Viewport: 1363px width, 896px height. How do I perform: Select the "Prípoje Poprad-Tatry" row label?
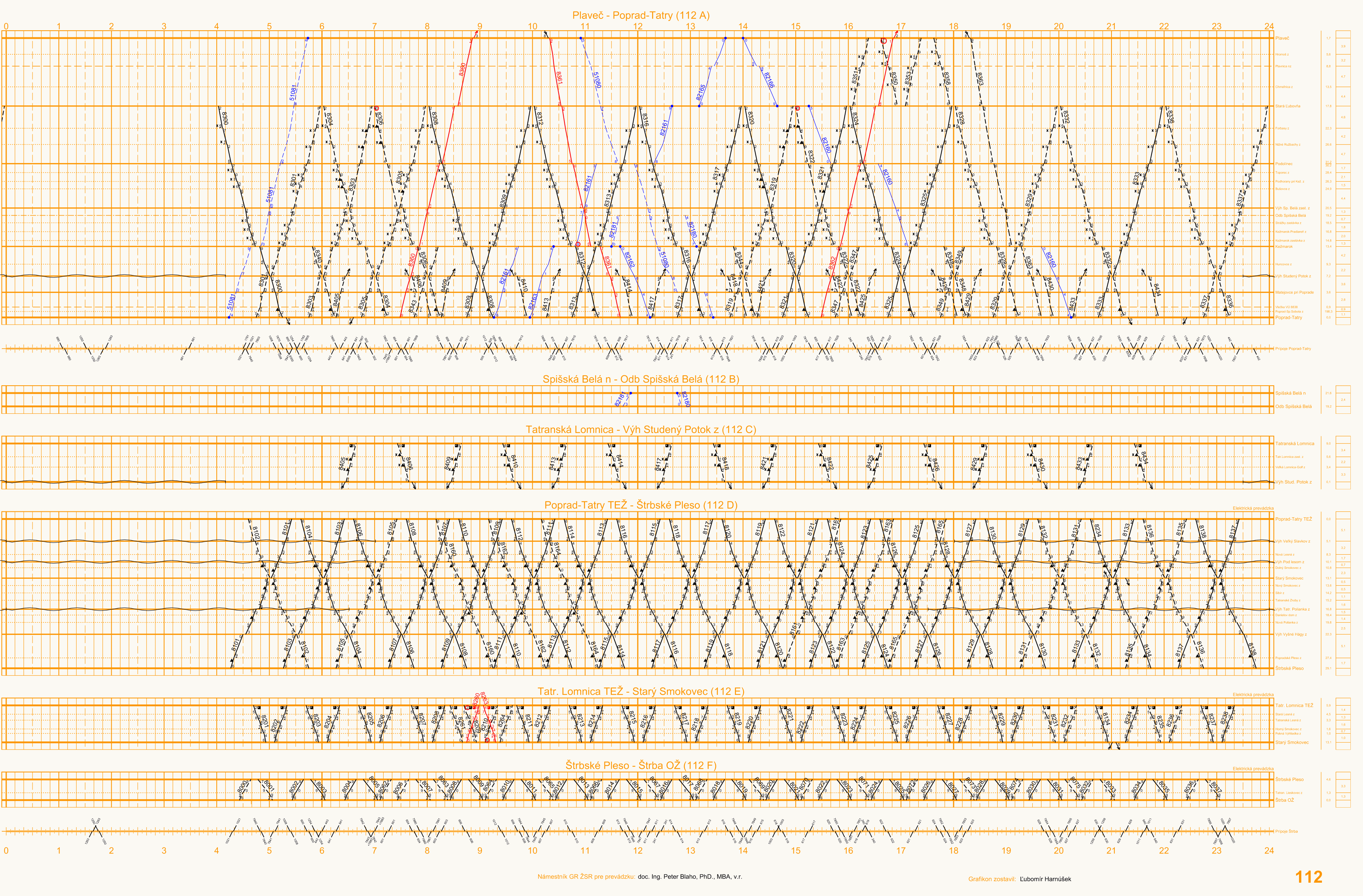[x=1293, y=348]
